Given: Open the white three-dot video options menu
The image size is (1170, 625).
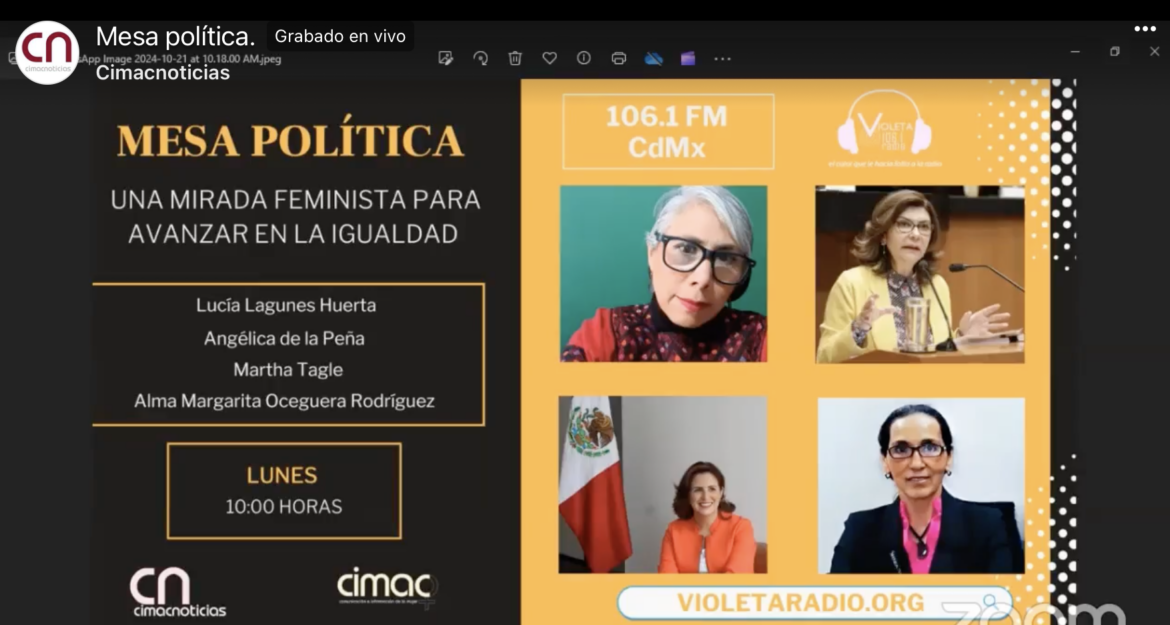Looking at the screenshot, I should (1144, 29).
